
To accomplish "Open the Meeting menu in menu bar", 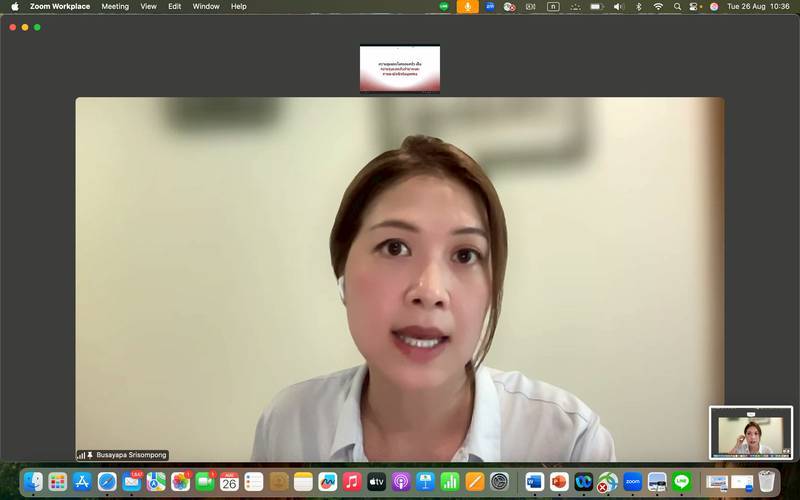I will pyautogui.click(x=115, y=6).
